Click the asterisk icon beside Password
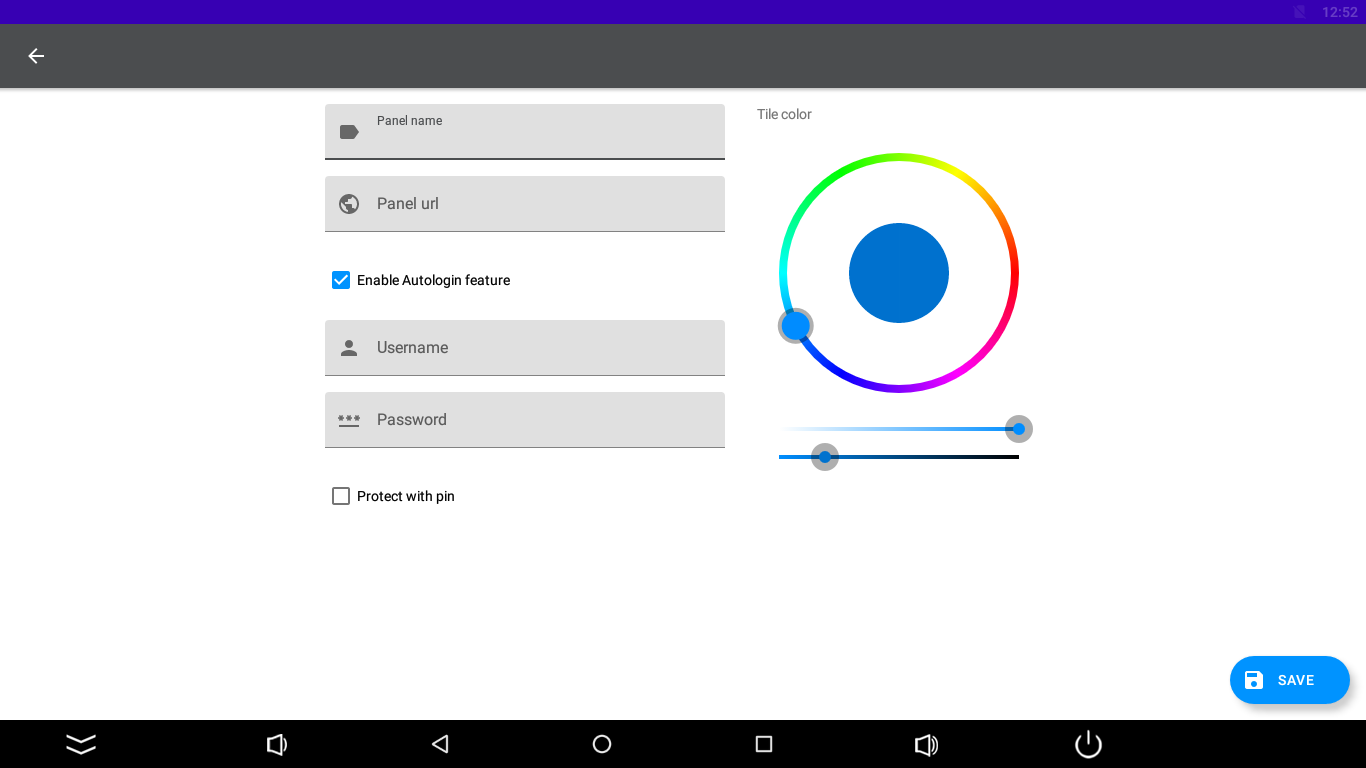 click(349, 420)
